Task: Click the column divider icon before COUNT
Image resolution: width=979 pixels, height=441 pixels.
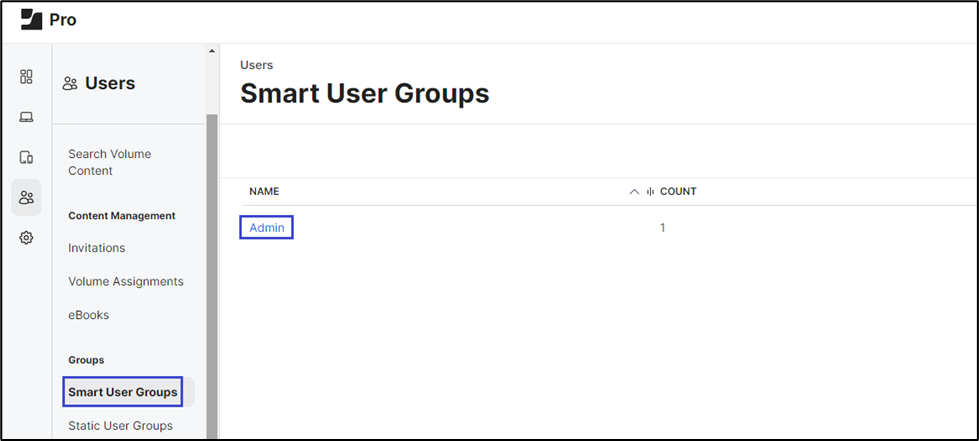Action: 650,192
